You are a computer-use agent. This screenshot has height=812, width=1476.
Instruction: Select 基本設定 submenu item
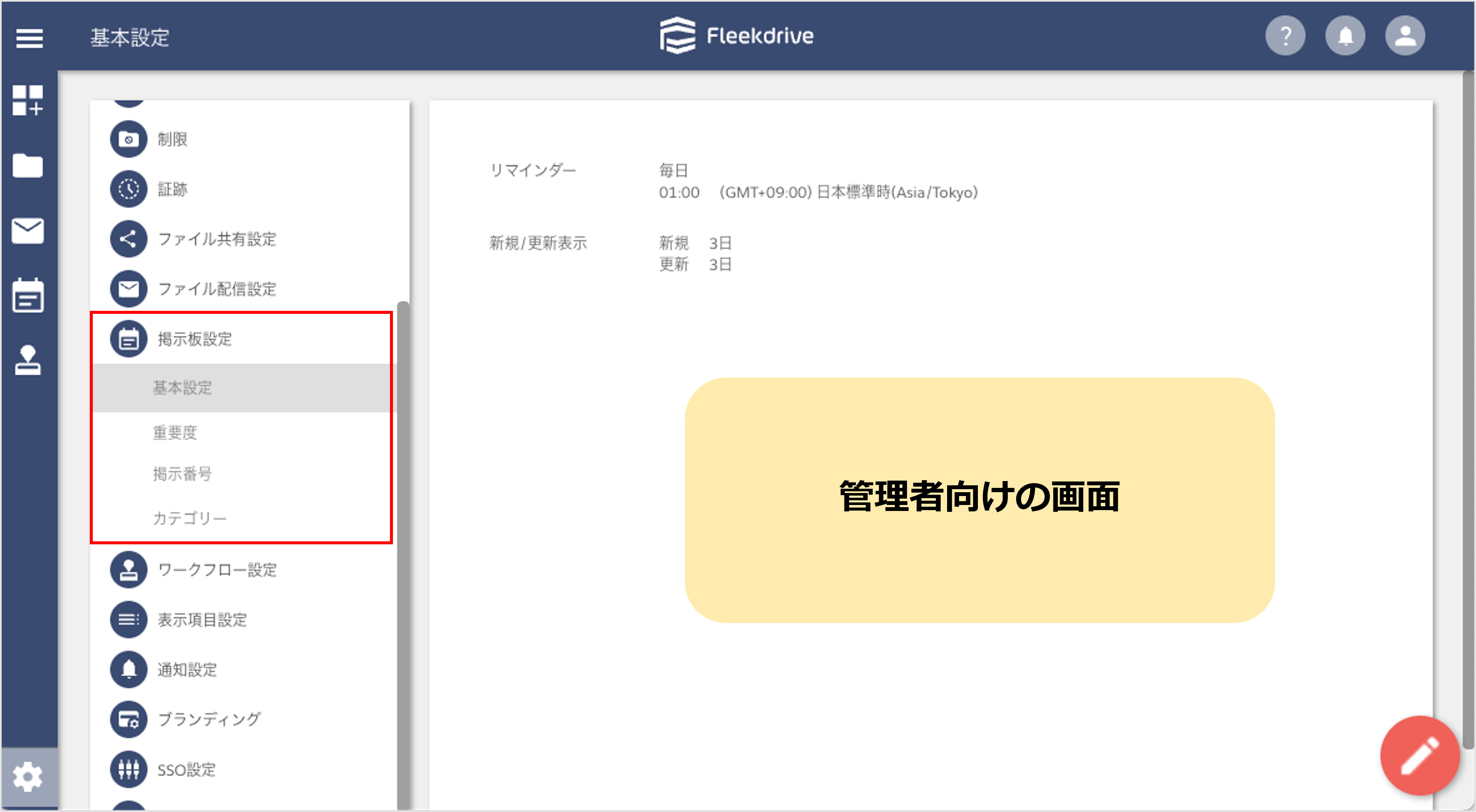pos(244,388)
